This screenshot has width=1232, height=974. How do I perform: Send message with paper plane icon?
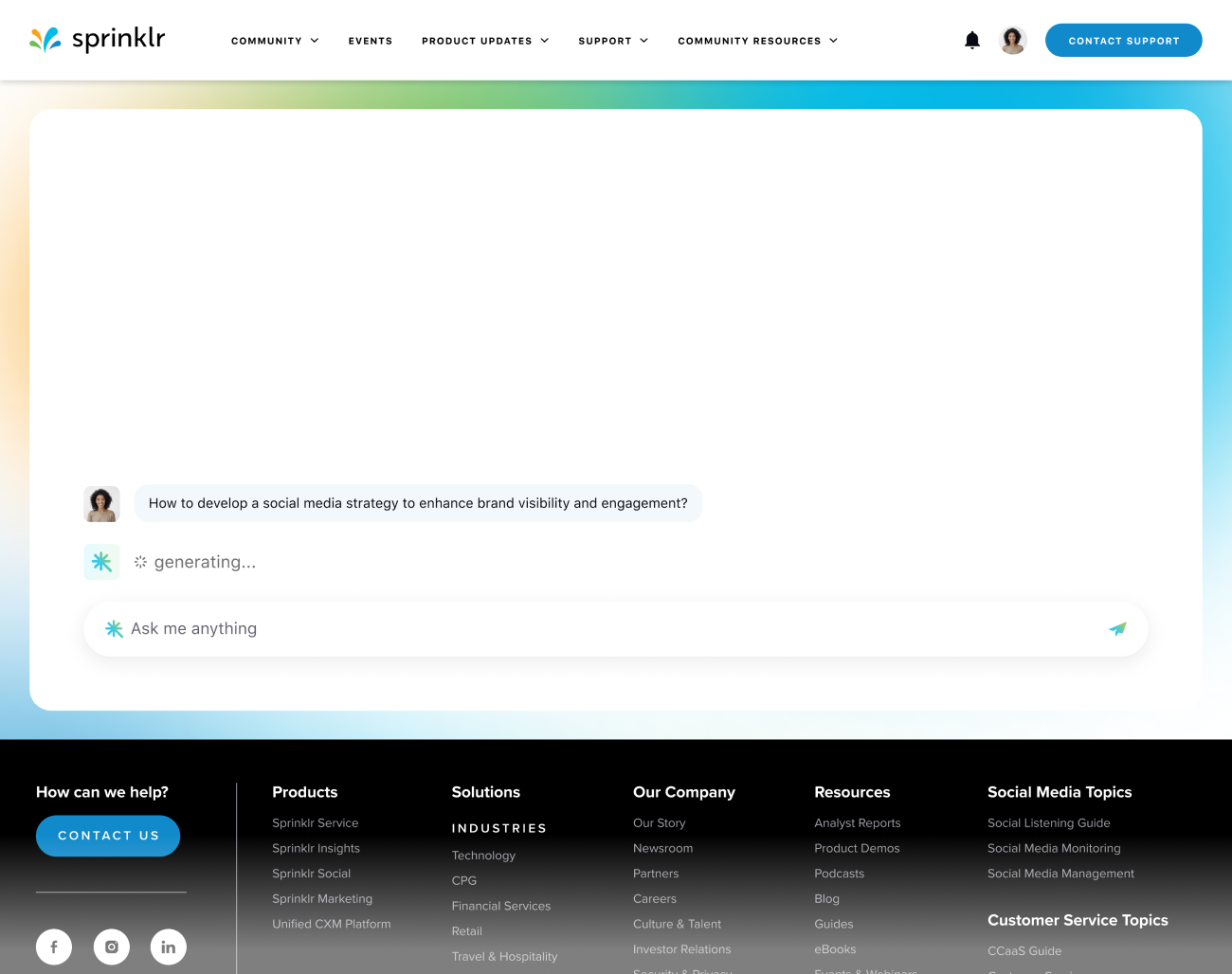[1117, 629]
